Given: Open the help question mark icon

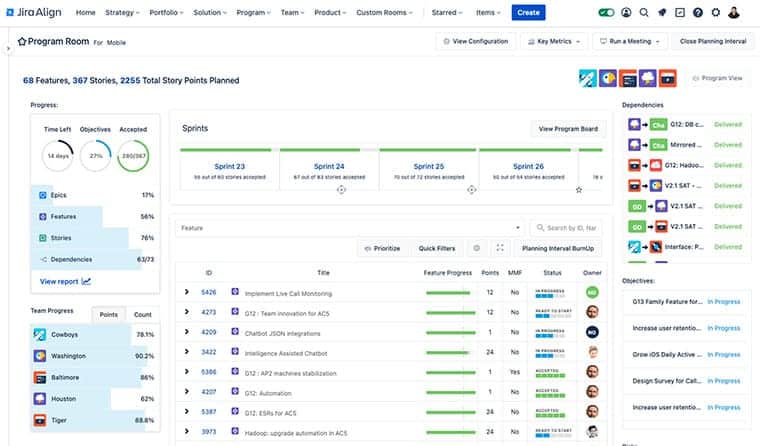Looking at the screenshot, I should coord(698,13).
